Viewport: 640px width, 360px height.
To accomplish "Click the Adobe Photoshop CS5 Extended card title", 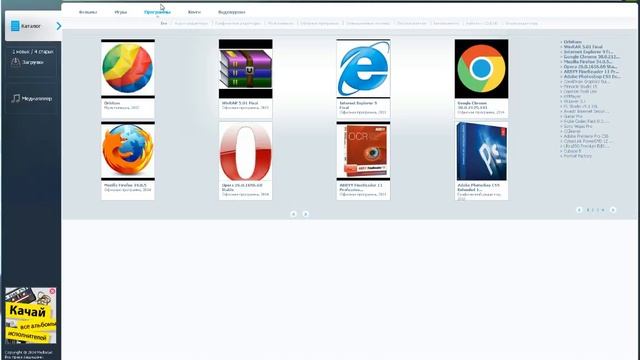I will 478,187.
